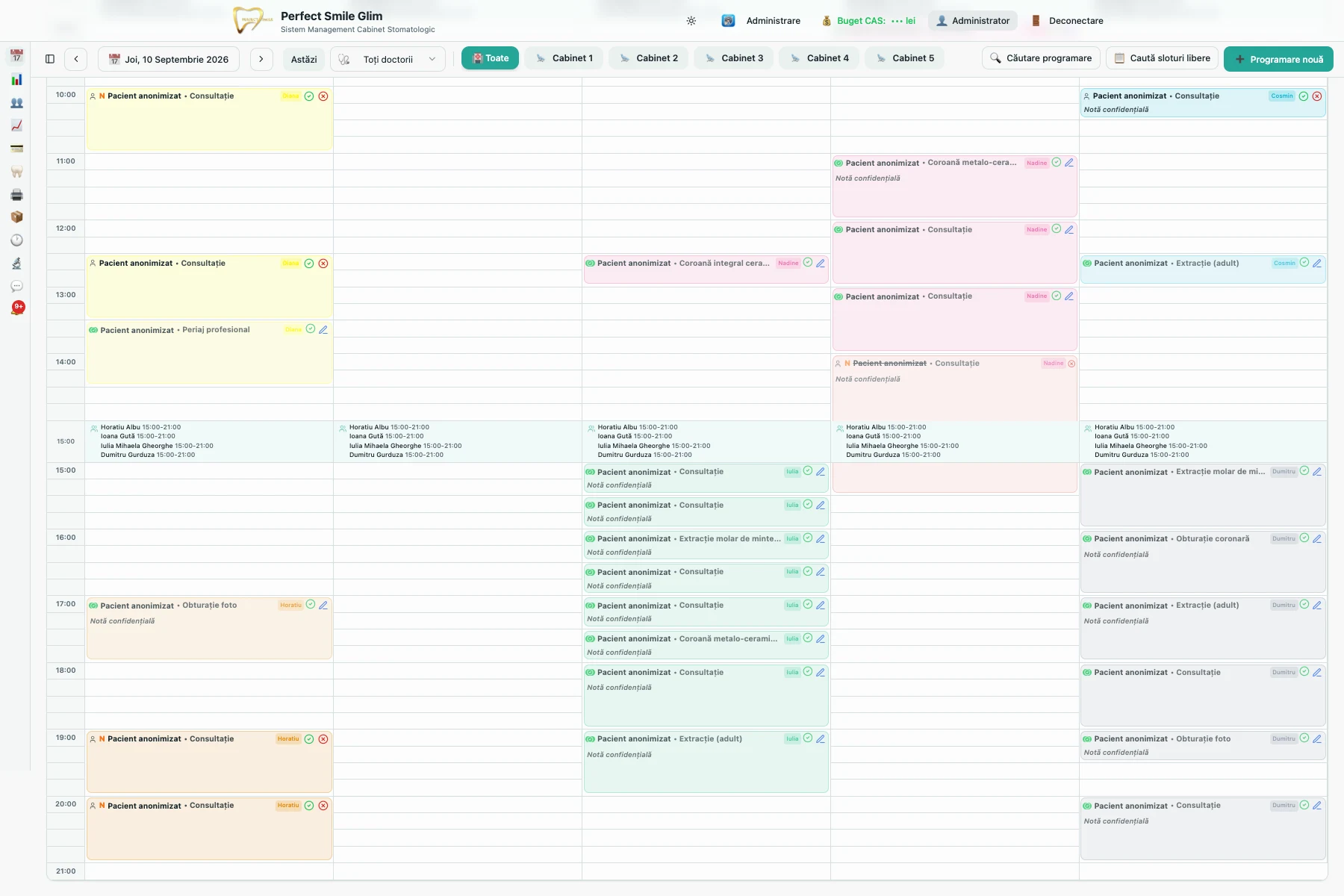The image size is (1344, 896).
Task: Open the credit card payments sidebar icon
Action: (x=16, y=149)
